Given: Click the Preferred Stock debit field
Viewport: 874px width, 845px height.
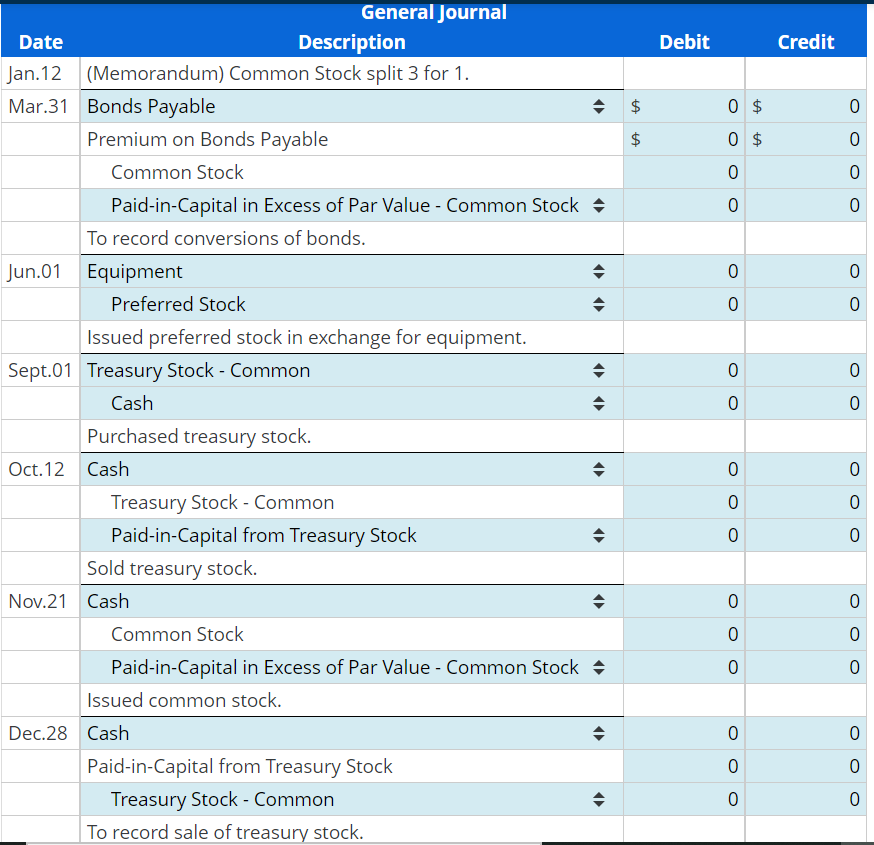Looking at the screenshot, I should click(x=684, y=304).
